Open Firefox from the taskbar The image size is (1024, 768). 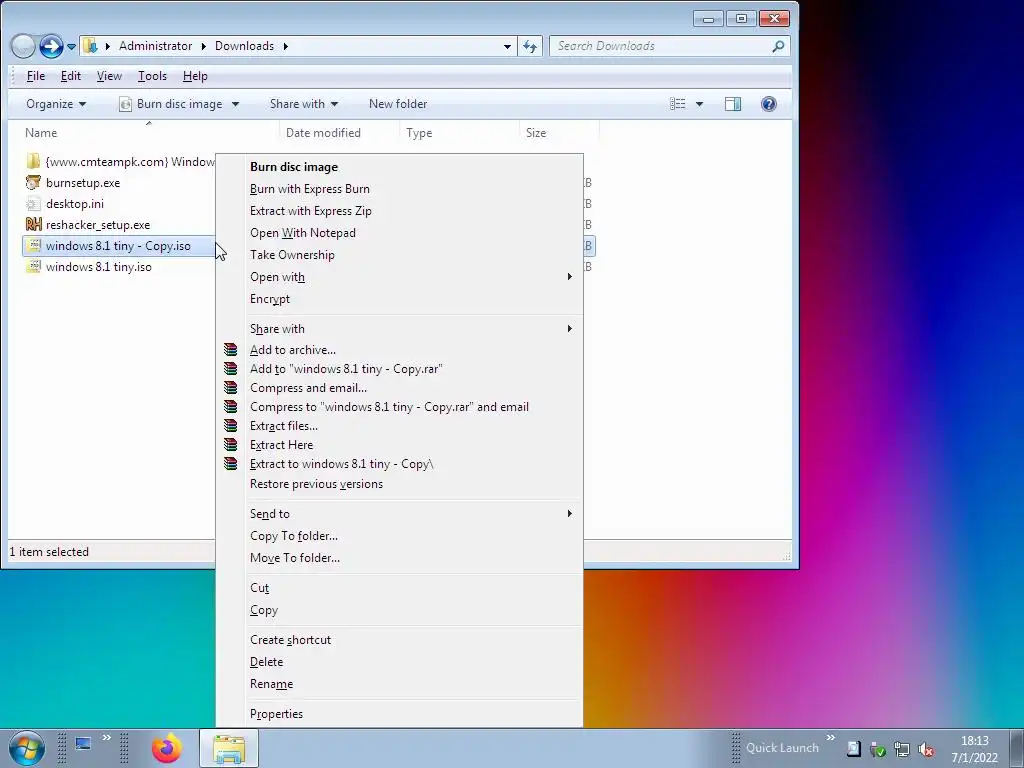(x=167, y=748)
